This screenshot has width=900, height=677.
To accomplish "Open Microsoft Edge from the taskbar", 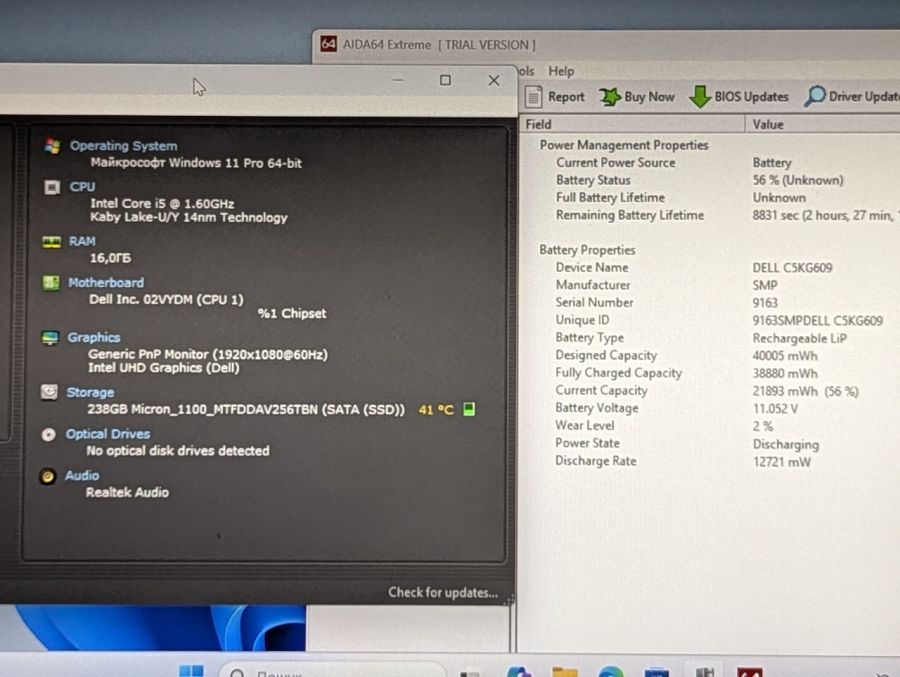I will click(611, 671).
